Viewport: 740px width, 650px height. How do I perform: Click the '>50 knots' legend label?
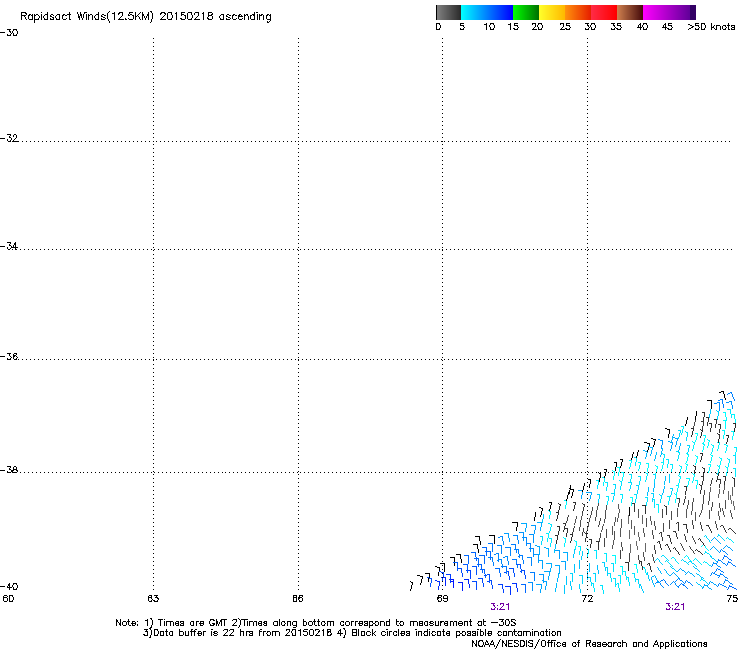[x=711, y=27]
